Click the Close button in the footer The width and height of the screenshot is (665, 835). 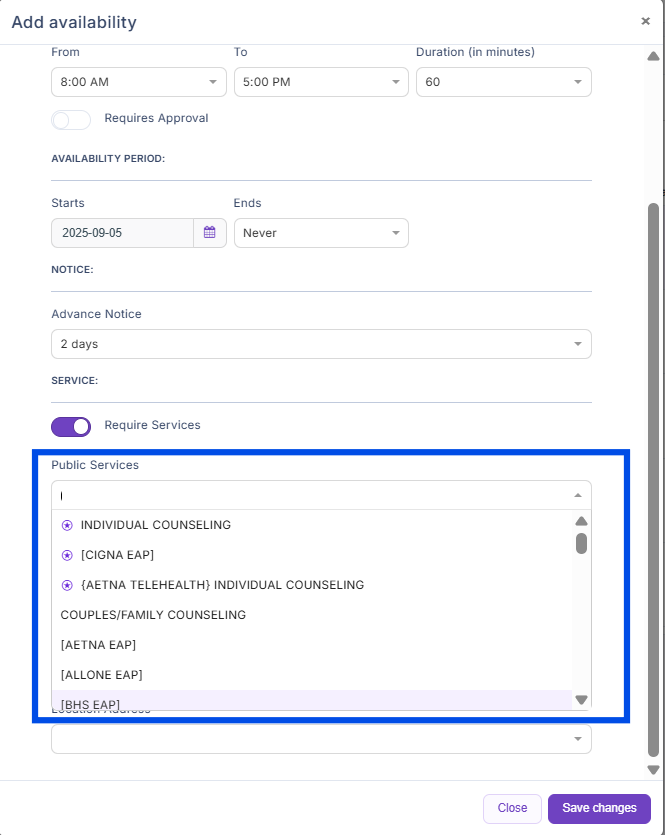tap(512, 808)
